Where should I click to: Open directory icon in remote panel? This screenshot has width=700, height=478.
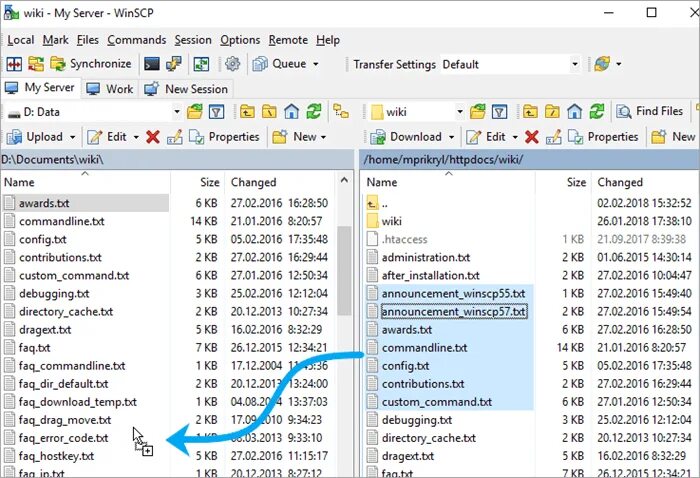tap(478, 112)
